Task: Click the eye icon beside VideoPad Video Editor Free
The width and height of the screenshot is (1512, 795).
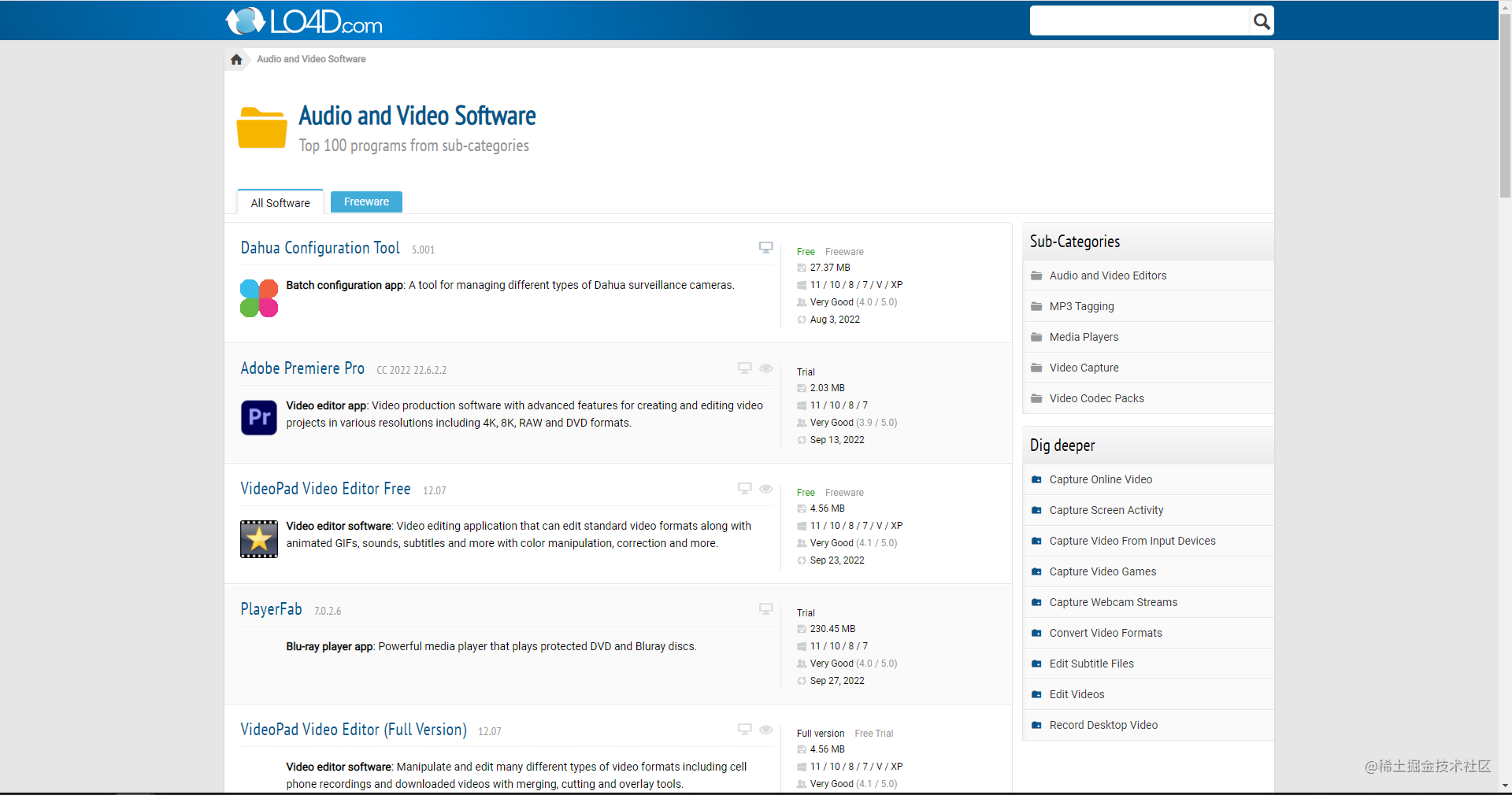Action: 765,488
